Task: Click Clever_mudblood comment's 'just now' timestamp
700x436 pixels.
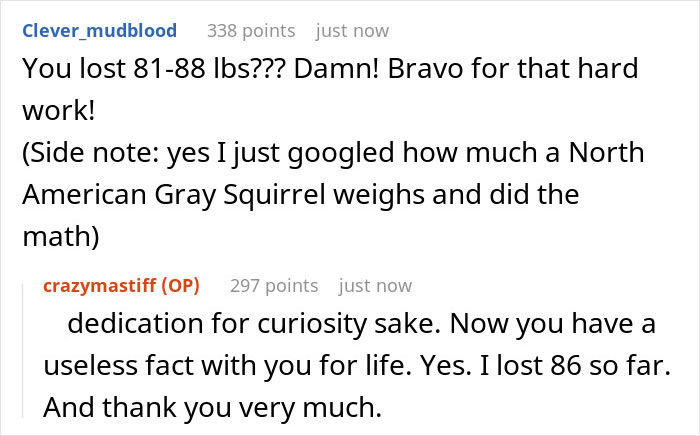Action: point(352,31)
